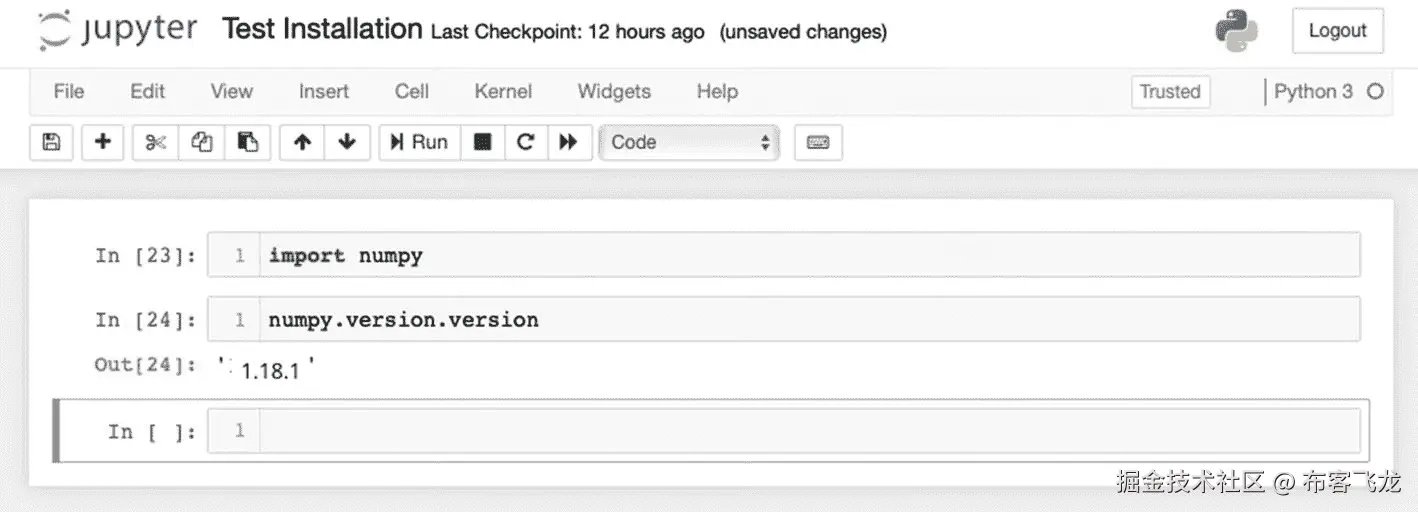
Task: Paste cells below icon
Action: (247, 142)
